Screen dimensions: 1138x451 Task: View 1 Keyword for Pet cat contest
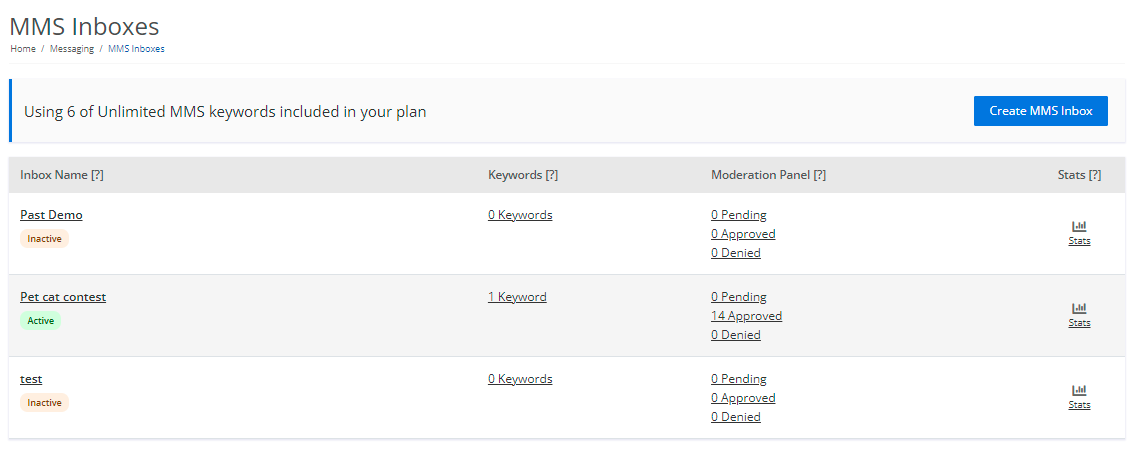517,297
